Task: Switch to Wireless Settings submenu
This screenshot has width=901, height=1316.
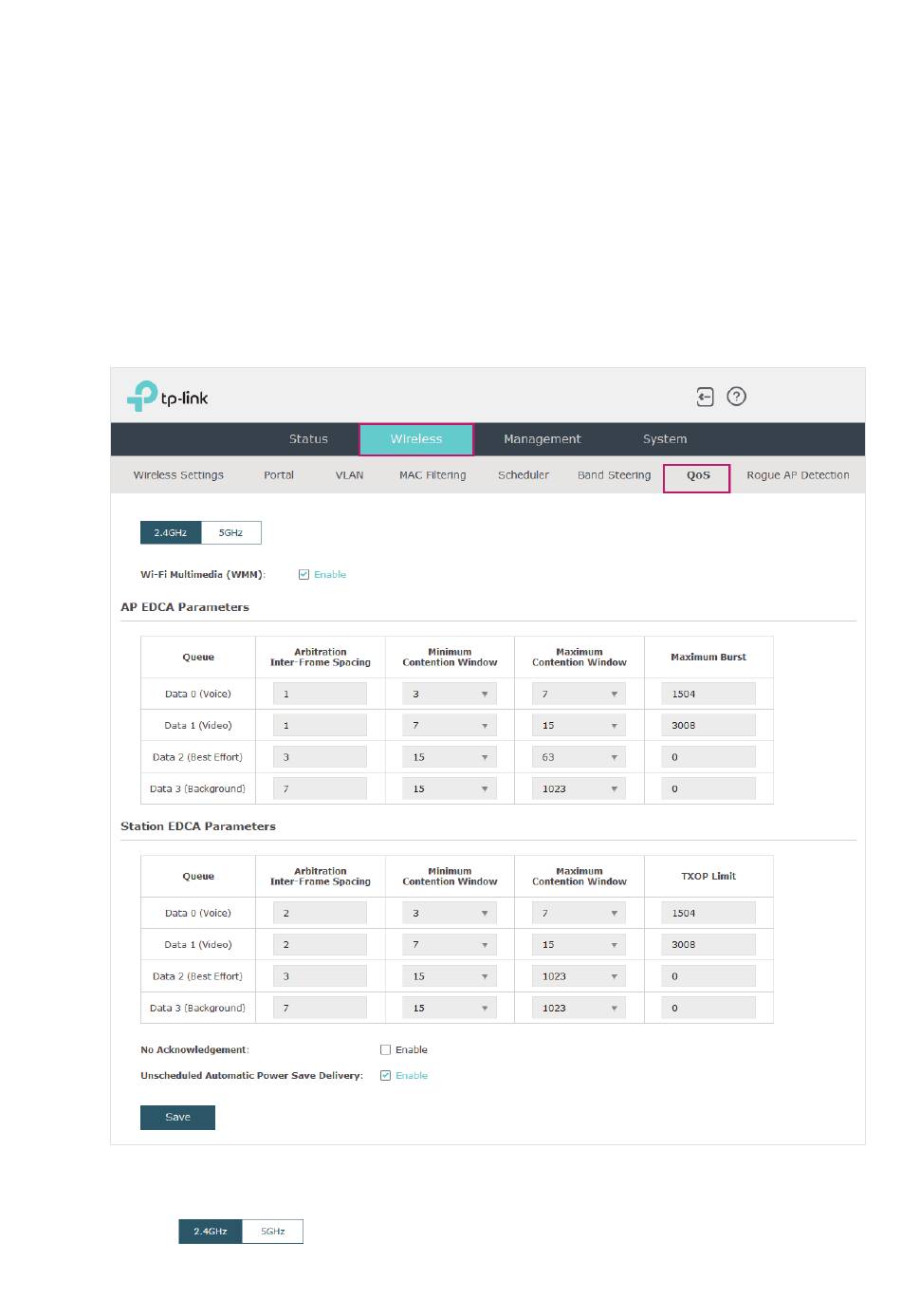Action: 178,475
